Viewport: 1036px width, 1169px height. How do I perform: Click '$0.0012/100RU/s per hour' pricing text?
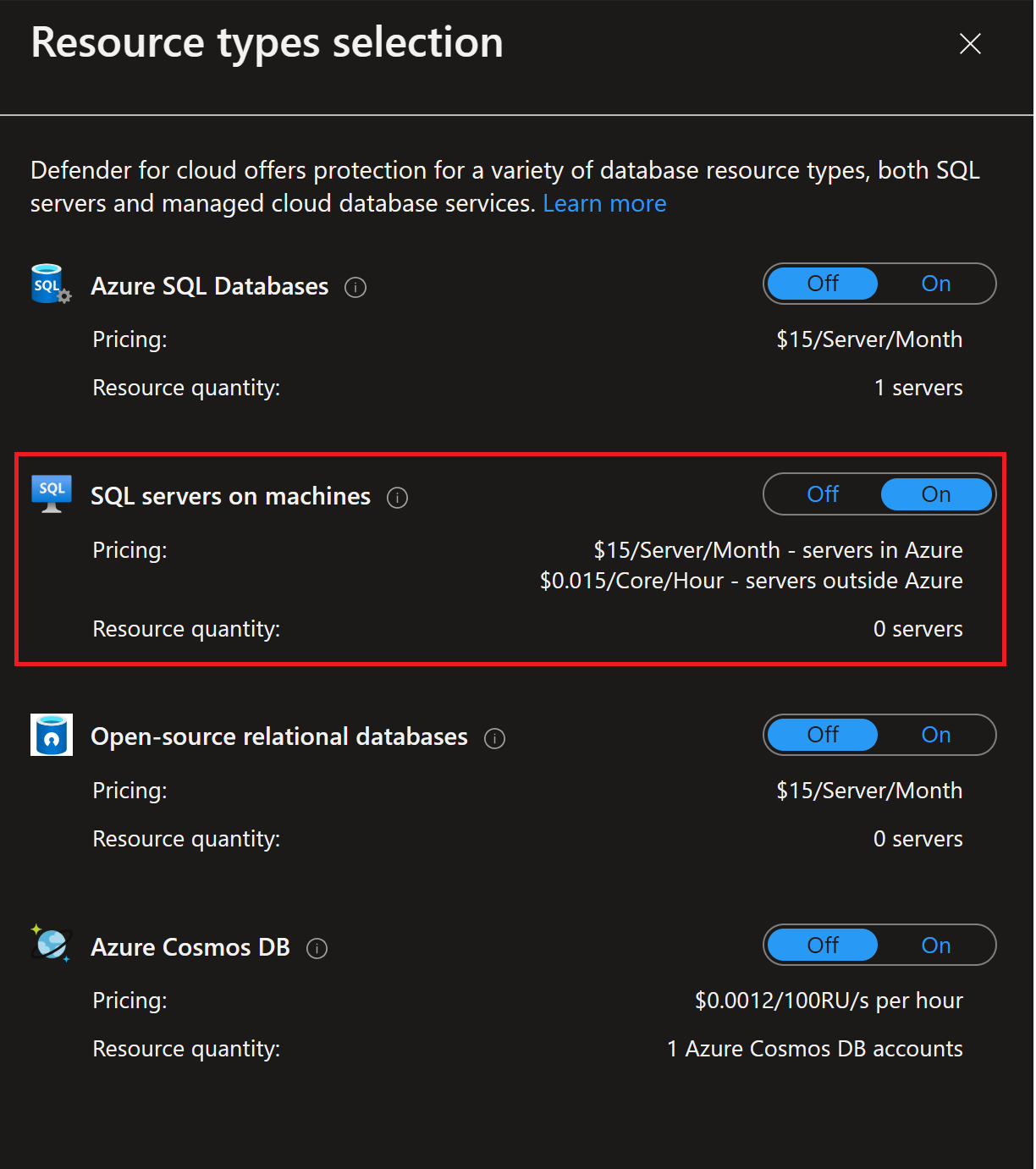click(x=829, y=1001)
